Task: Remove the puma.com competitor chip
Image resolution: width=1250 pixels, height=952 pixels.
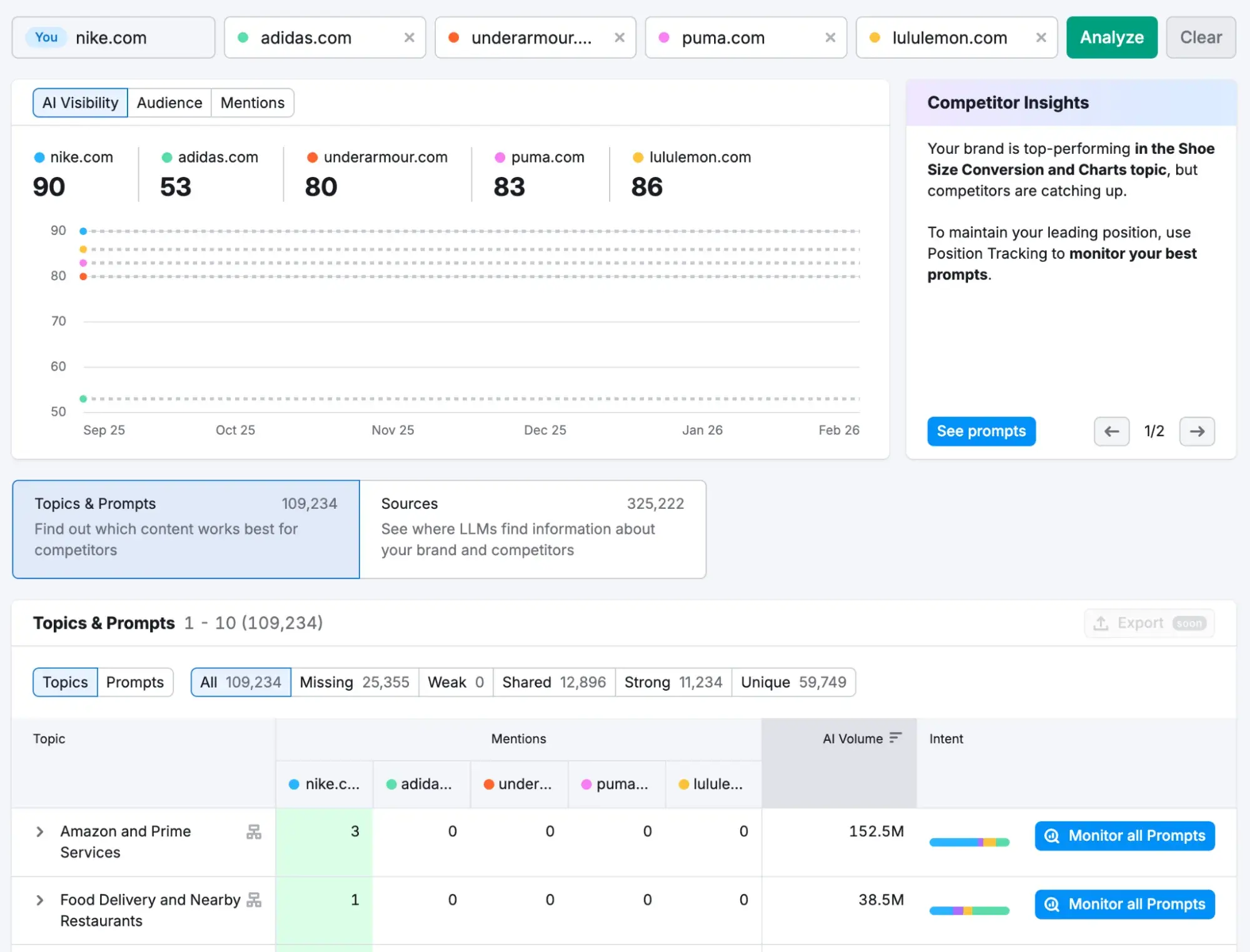Action: click(x=830, y=37)
